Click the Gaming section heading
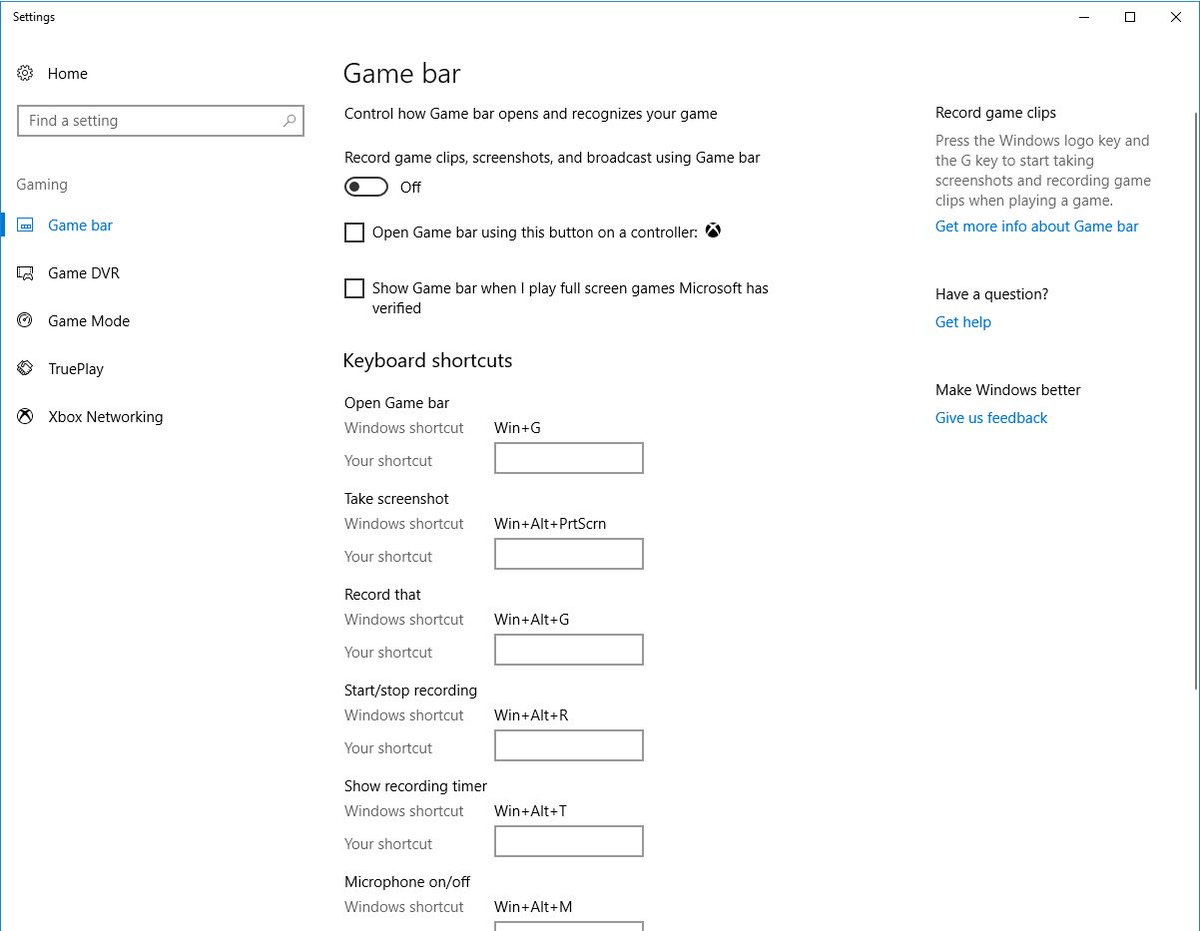The height and width of the screenshot is (931, 1200). (42, 185)
